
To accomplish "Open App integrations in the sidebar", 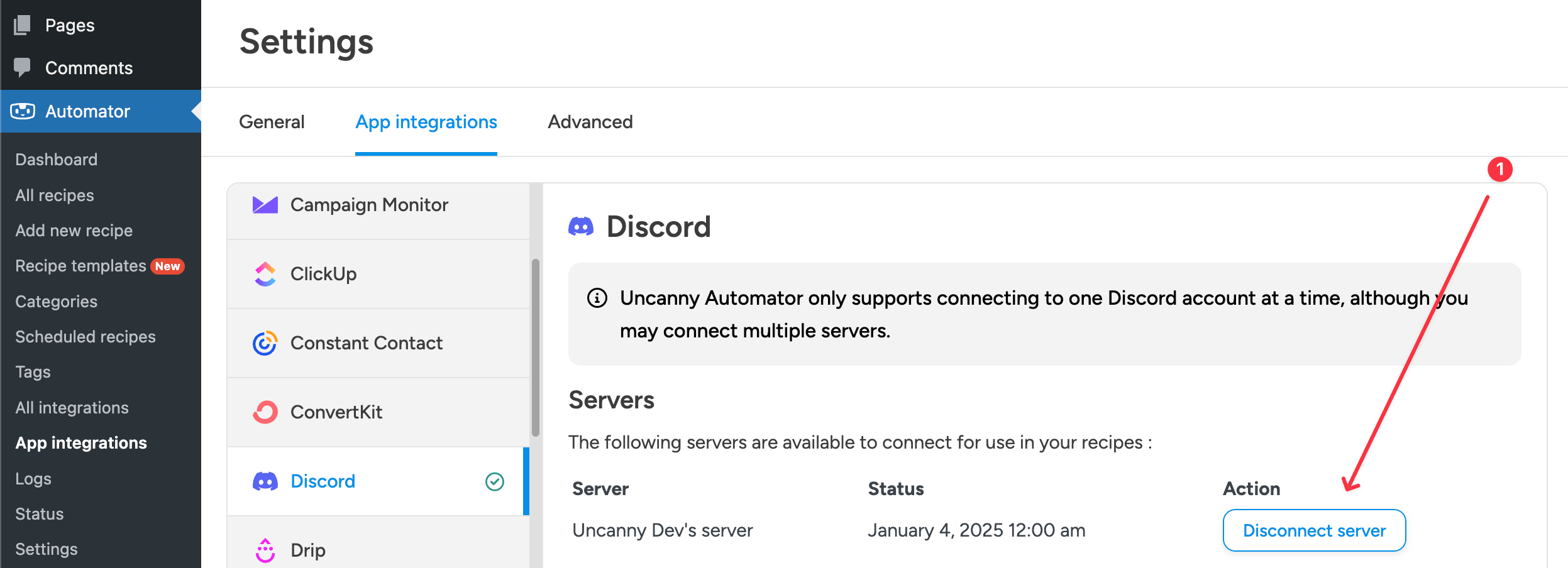I will (x=81, y=443).
